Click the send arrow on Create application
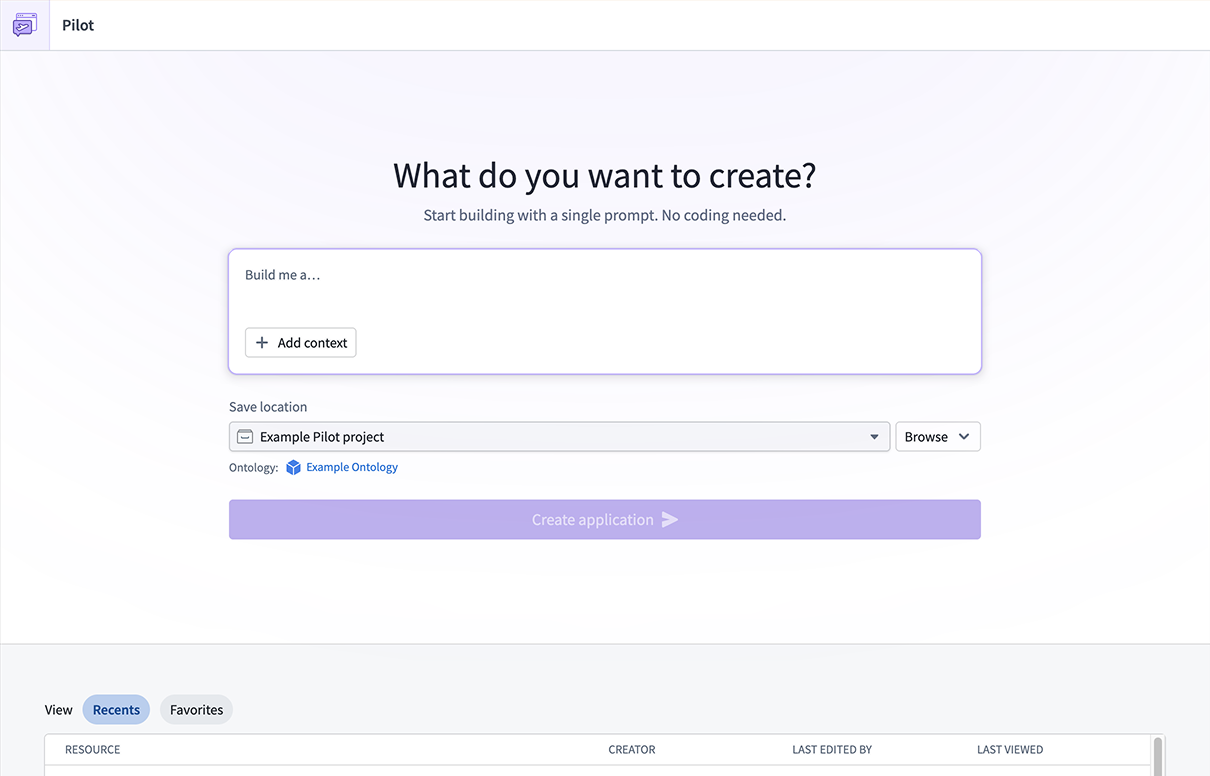Viewport: 1210px width, 776px height. [668, 519]
